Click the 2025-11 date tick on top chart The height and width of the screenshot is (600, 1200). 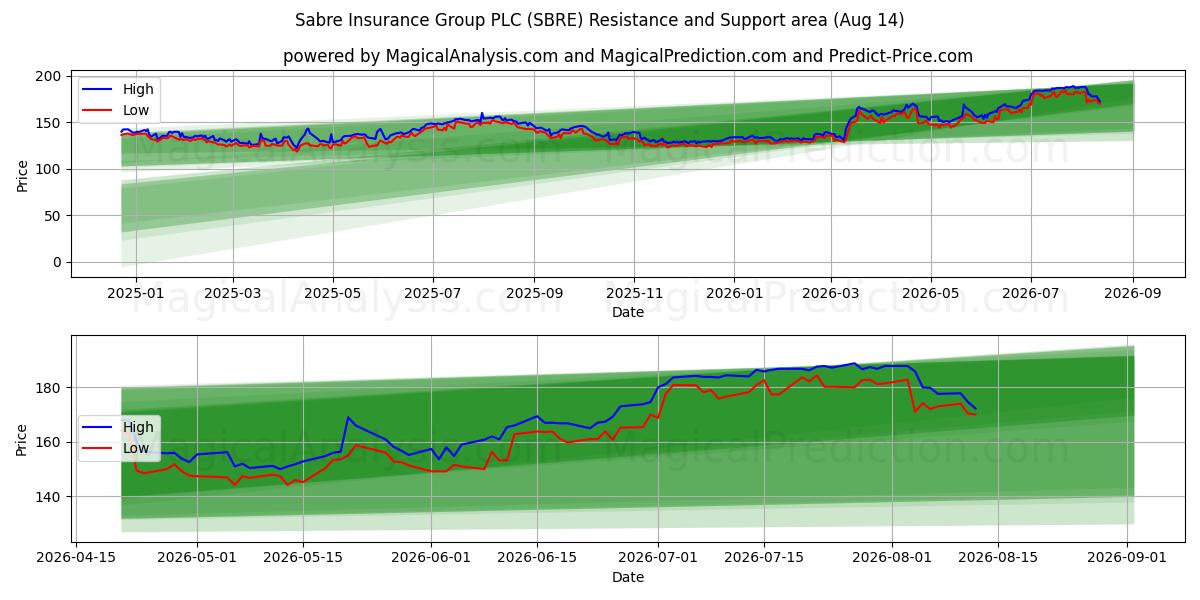pos(634,294)
